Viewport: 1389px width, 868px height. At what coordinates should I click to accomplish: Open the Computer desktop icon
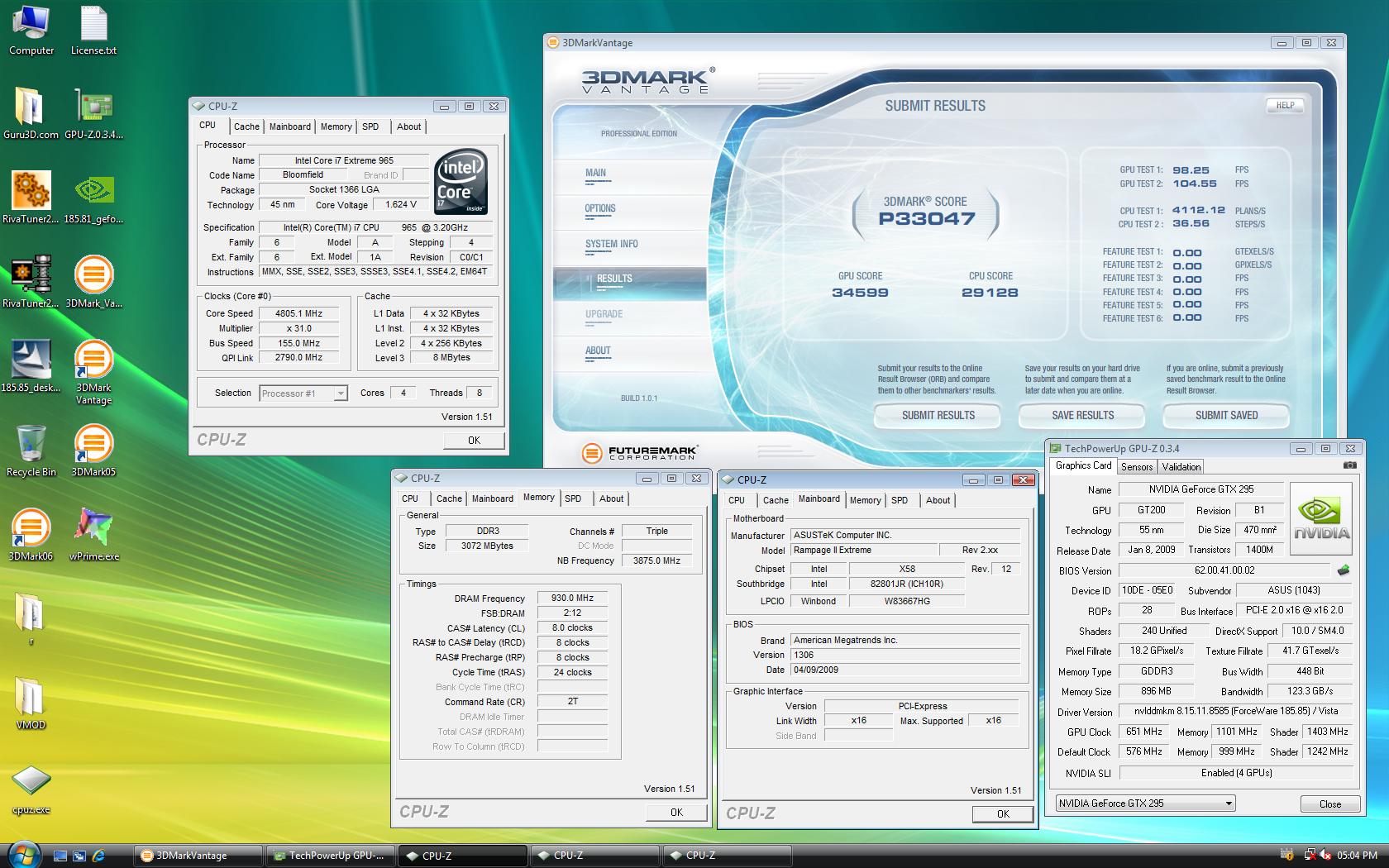click(x=31, y=31)
